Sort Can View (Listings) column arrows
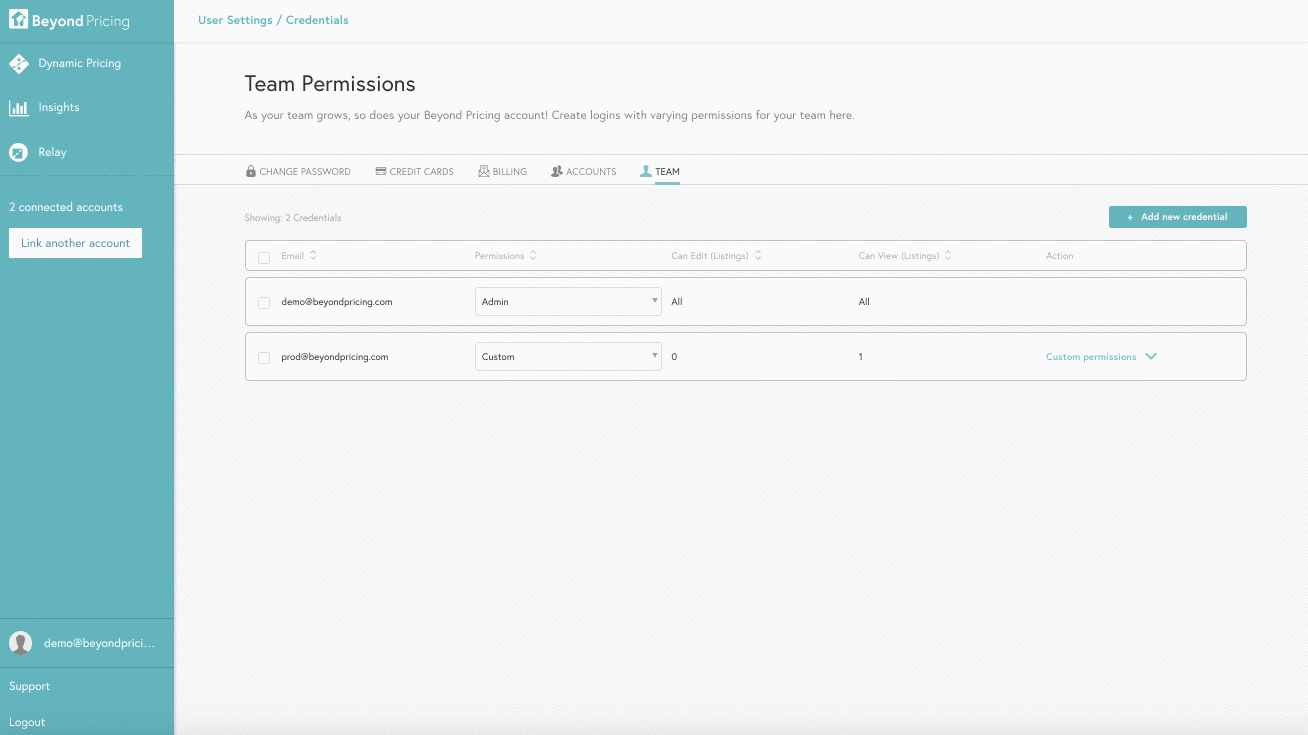This screenshot has width=1308, height=735. [948, 255]
